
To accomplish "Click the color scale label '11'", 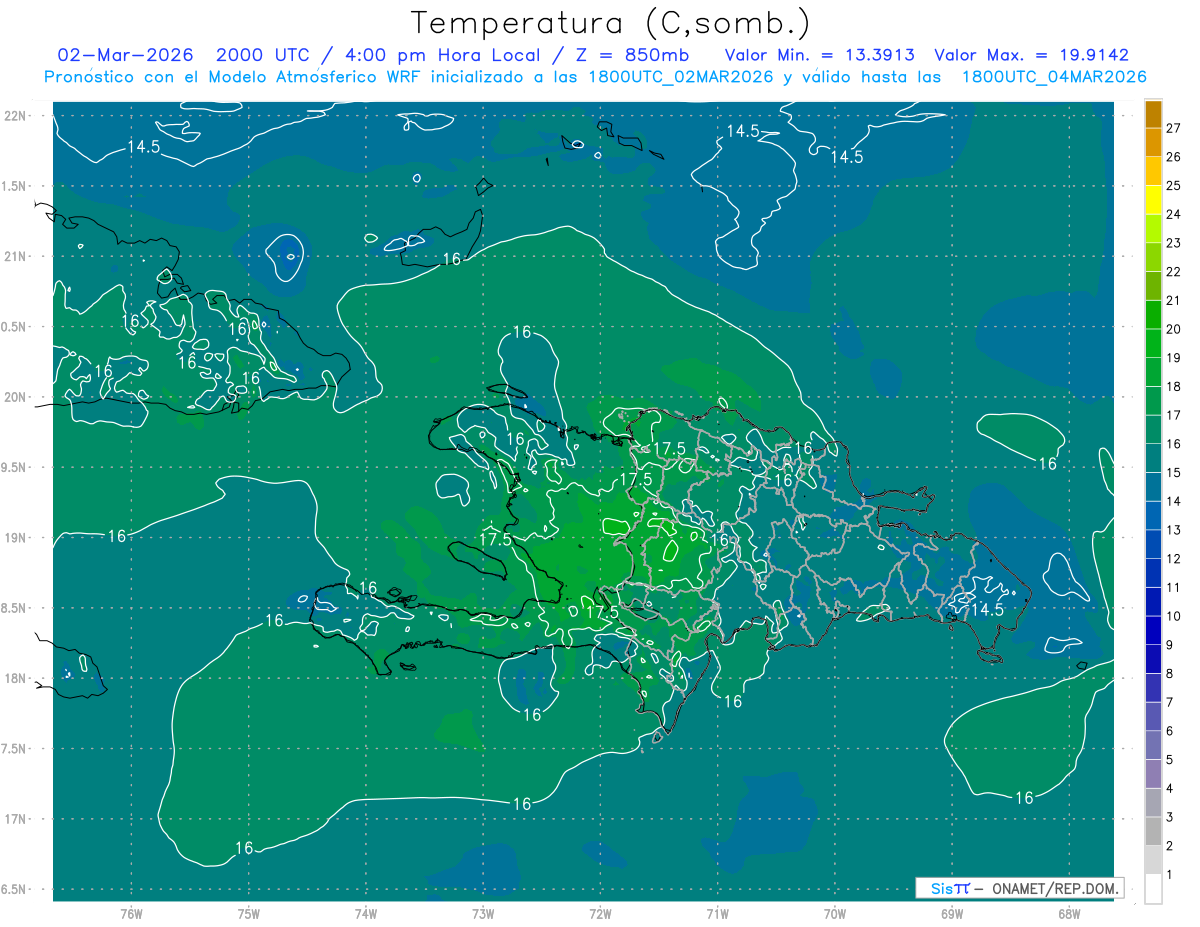I will (x=1174, y=587).
